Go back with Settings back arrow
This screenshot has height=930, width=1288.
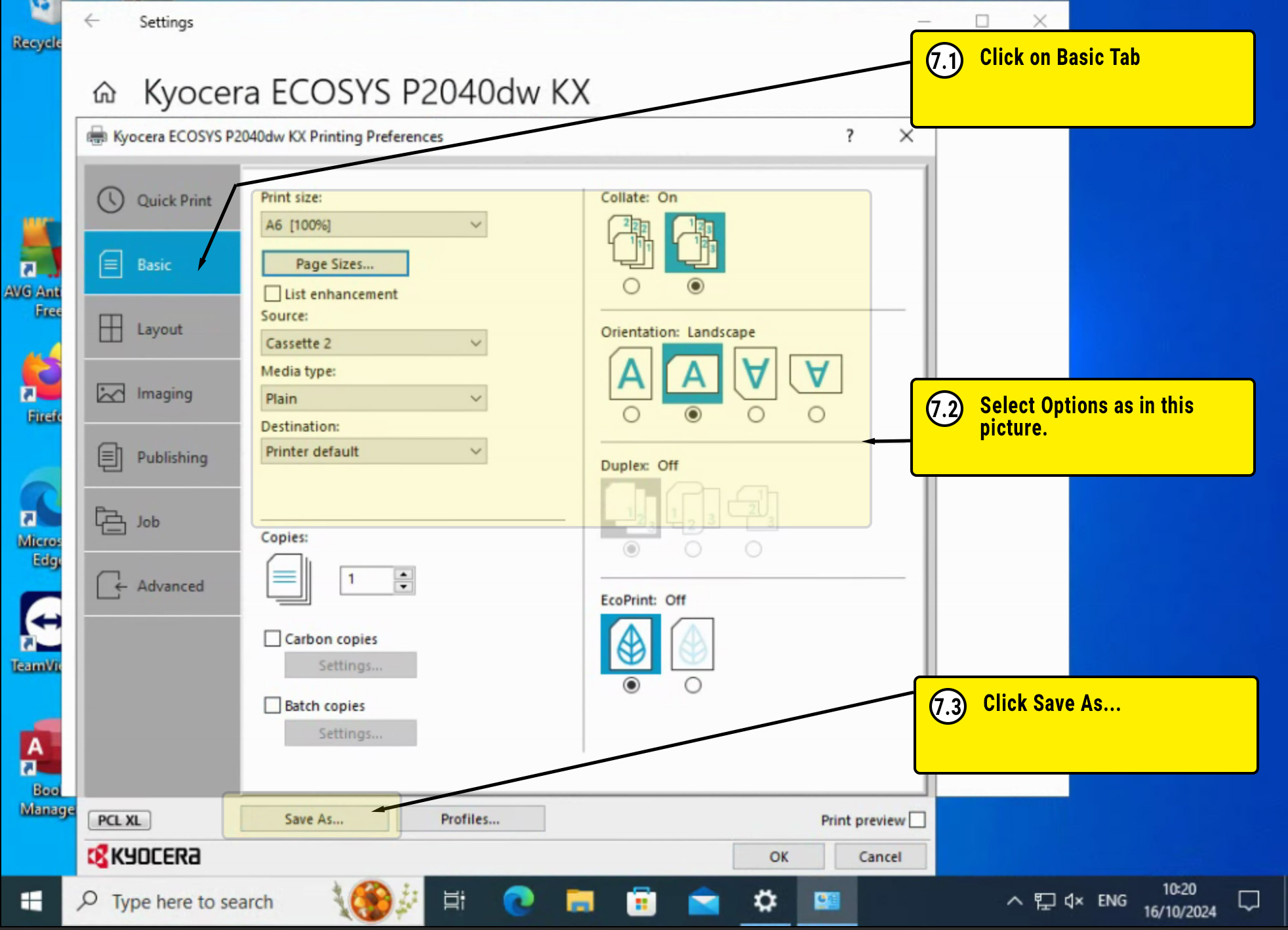(92, 21)
